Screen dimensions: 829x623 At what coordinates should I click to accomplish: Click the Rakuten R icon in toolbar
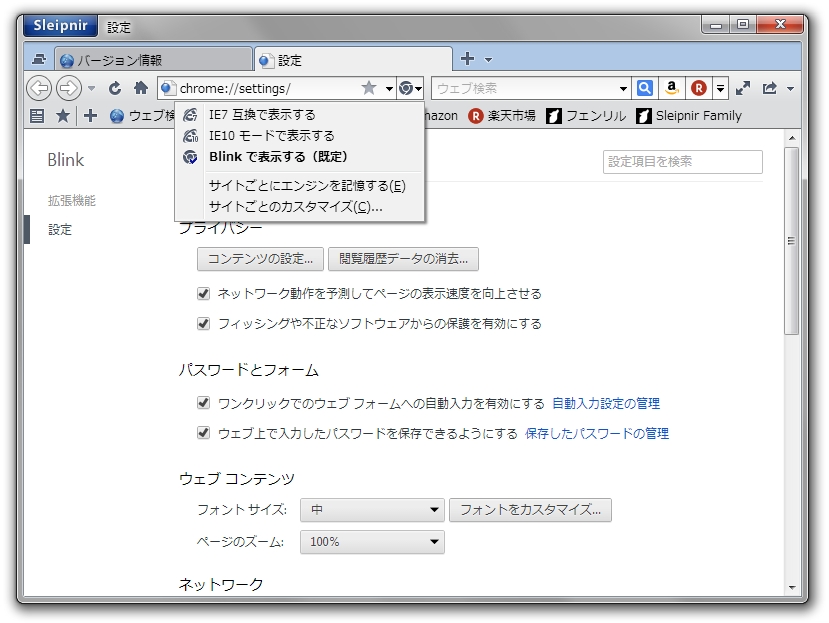tap(698, 88)
